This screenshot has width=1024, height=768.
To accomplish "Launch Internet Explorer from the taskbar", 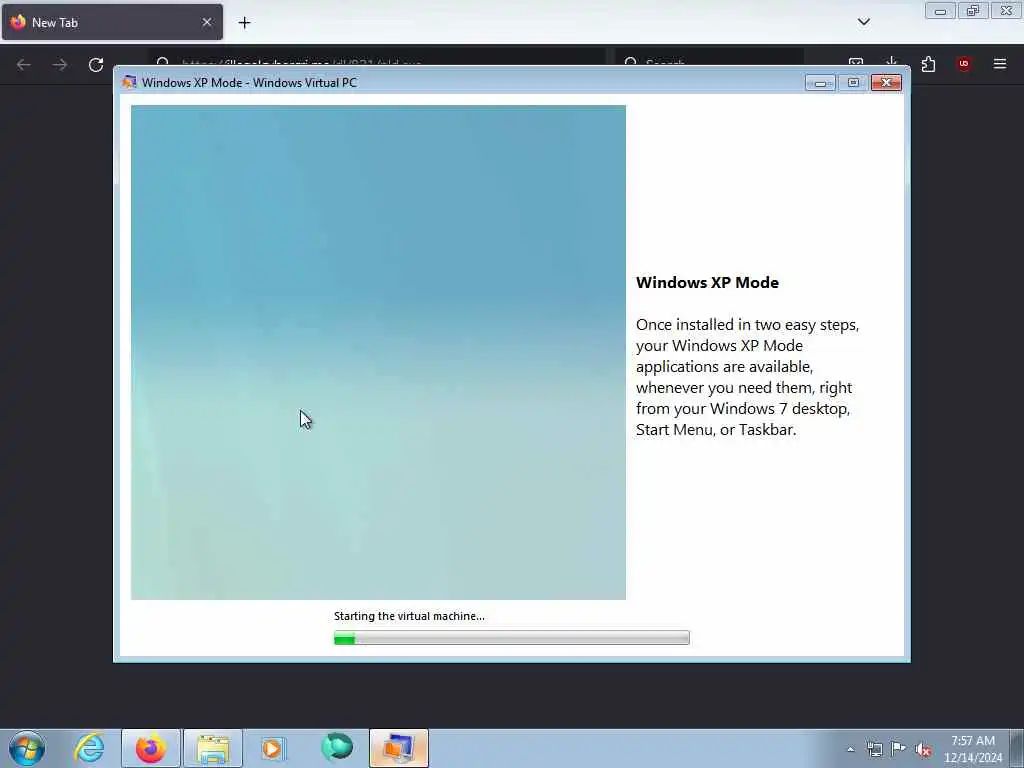I will click(x=89, y=748).
